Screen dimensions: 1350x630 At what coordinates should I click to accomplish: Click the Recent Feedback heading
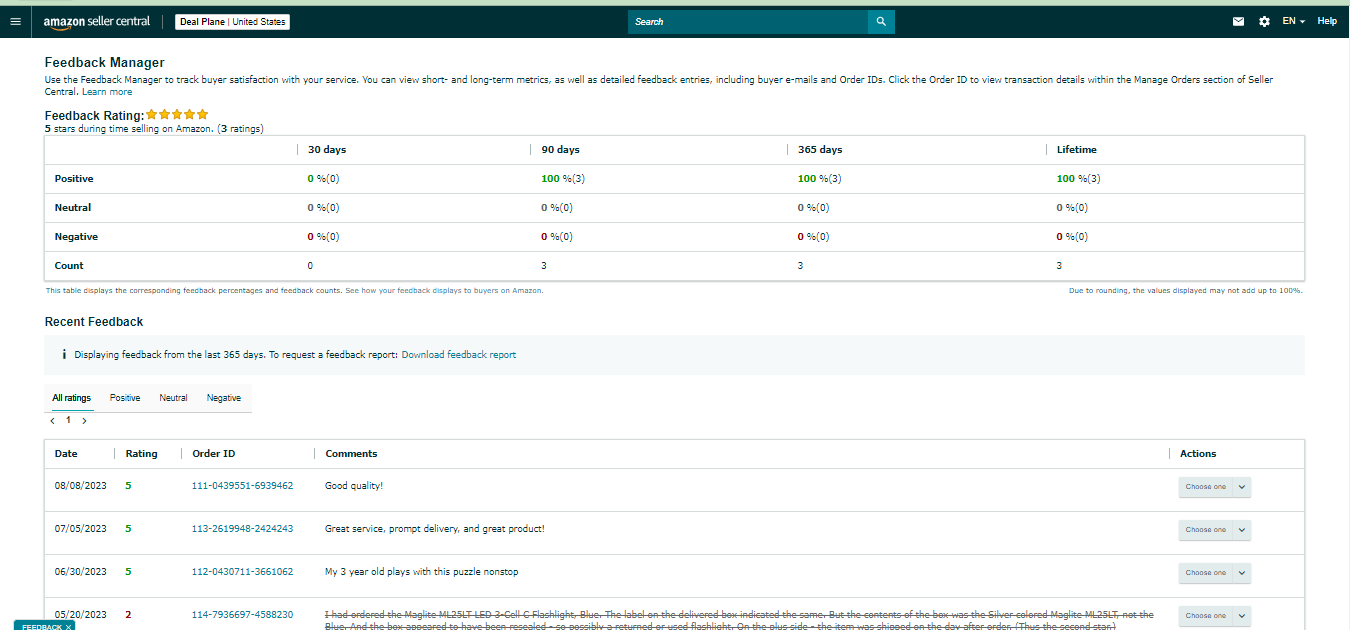(x=94, y=322)
